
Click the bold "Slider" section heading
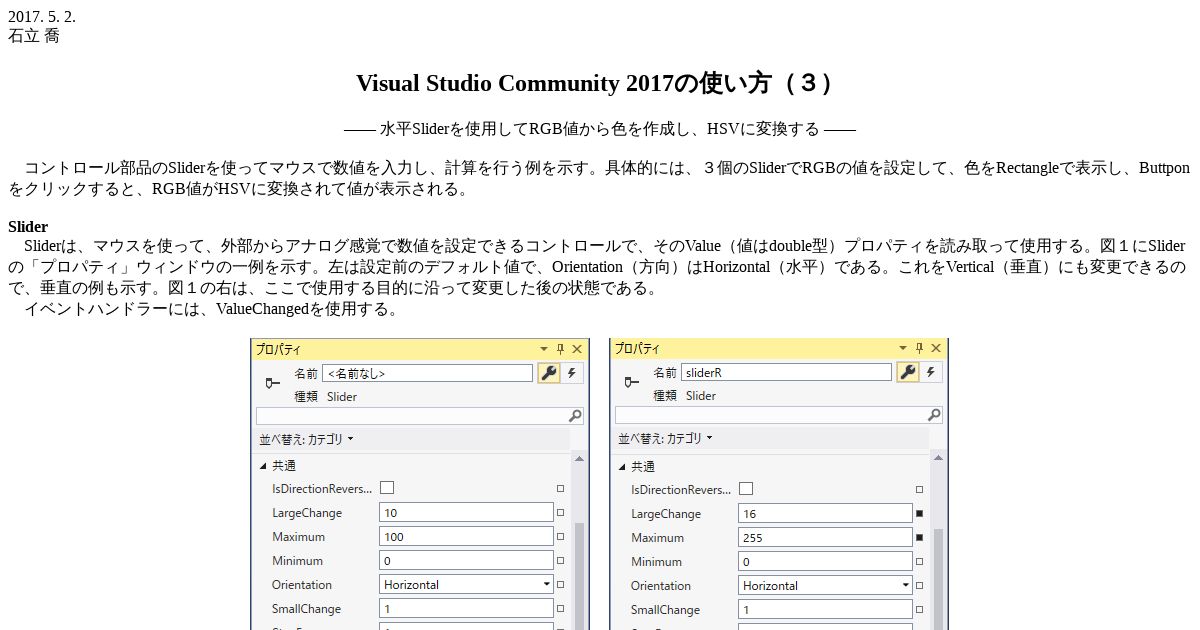pyautogui.click(x=28, y=227)
